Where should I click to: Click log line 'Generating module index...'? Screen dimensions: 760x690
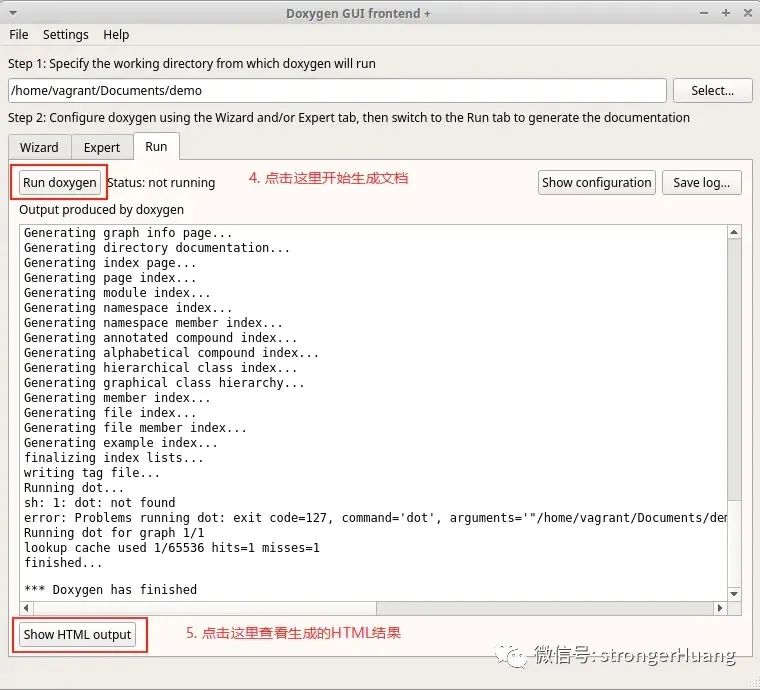tap(117, 293)
